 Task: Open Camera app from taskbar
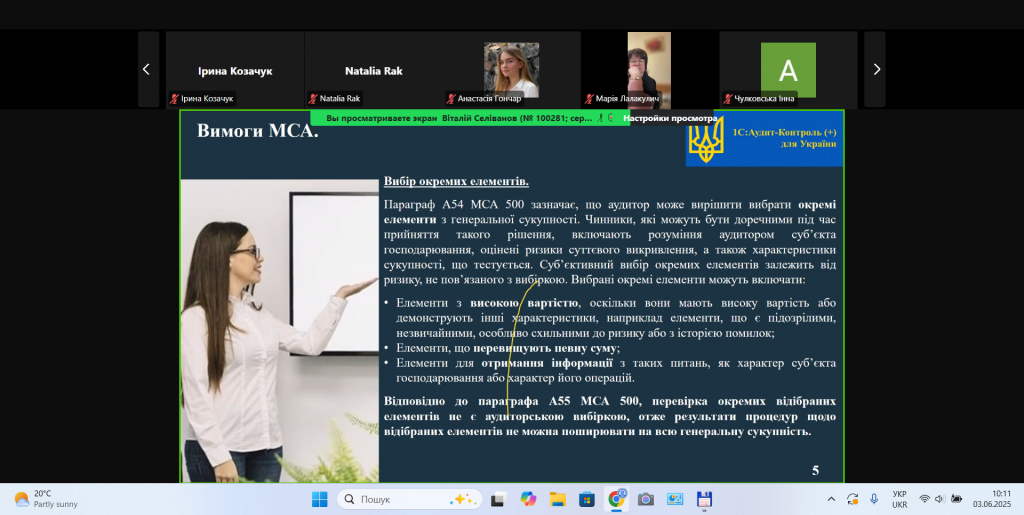[x=645, y=499]
